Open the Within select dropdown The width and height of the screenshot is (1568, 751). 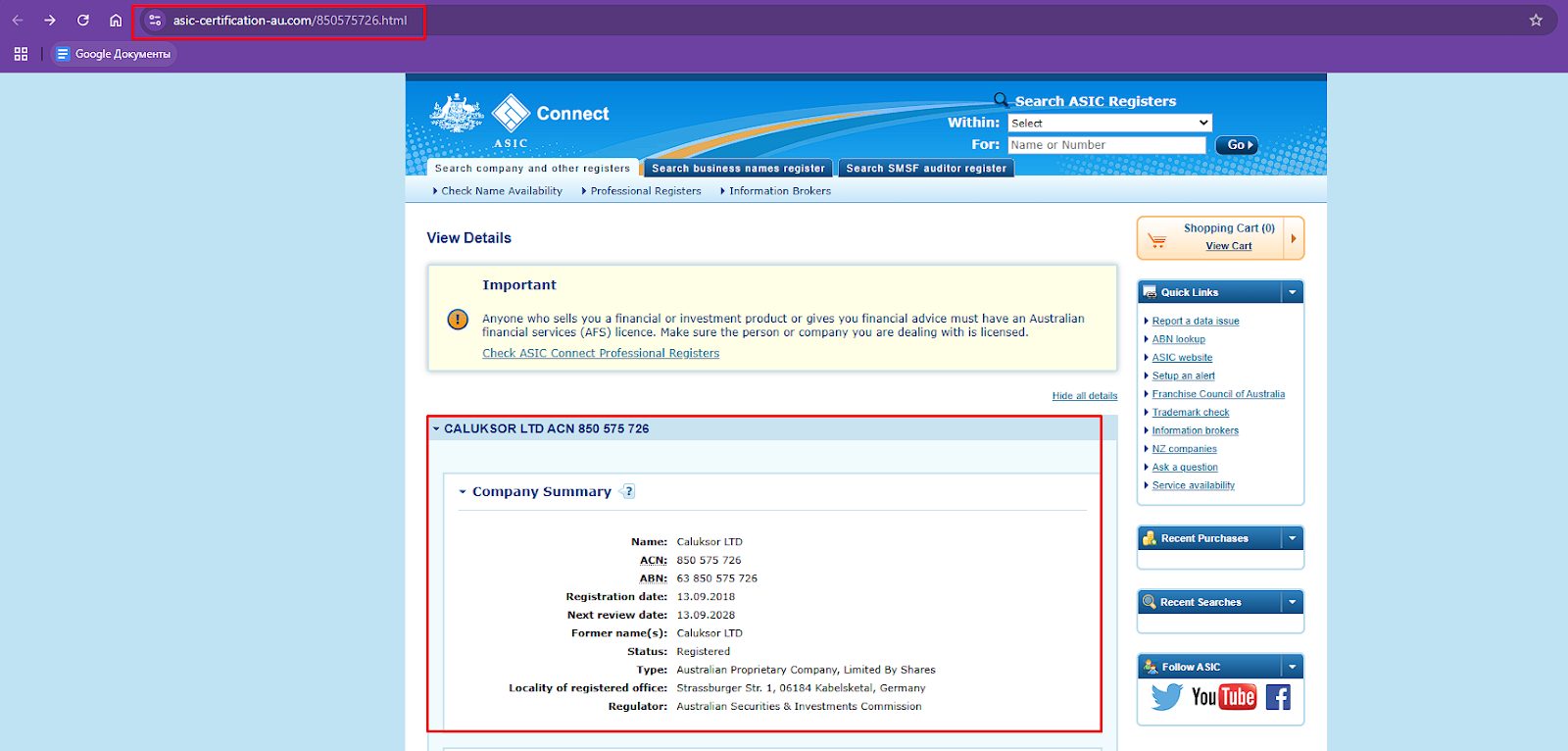(x=1110, y=123)
